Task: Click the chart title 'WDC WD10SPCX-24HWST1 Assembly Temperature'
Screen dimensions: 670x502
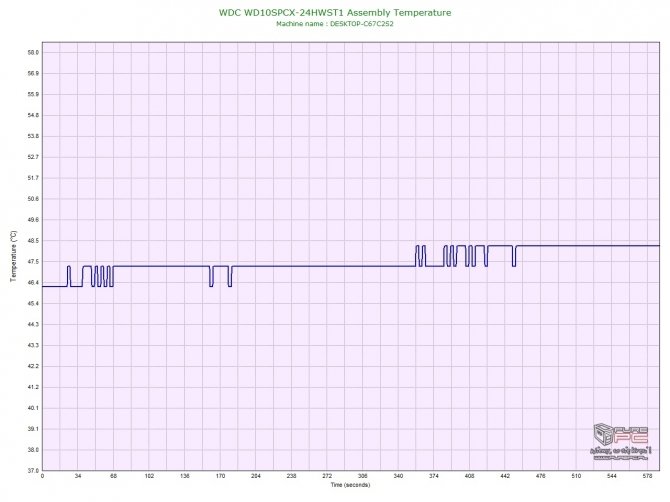Action: coord(335,13)
